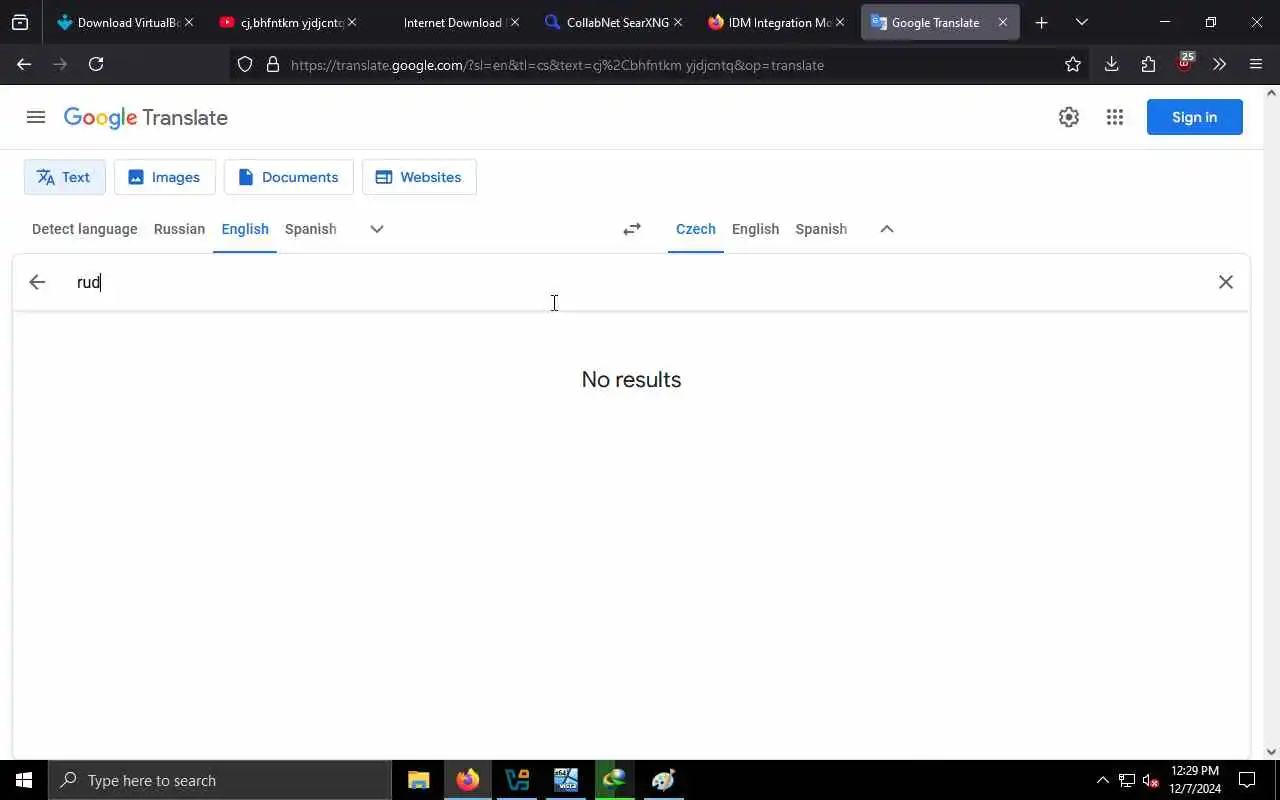Open File Explorer from taskbar
This screenshot has width=1280, height=800.
tap(419, 780)
